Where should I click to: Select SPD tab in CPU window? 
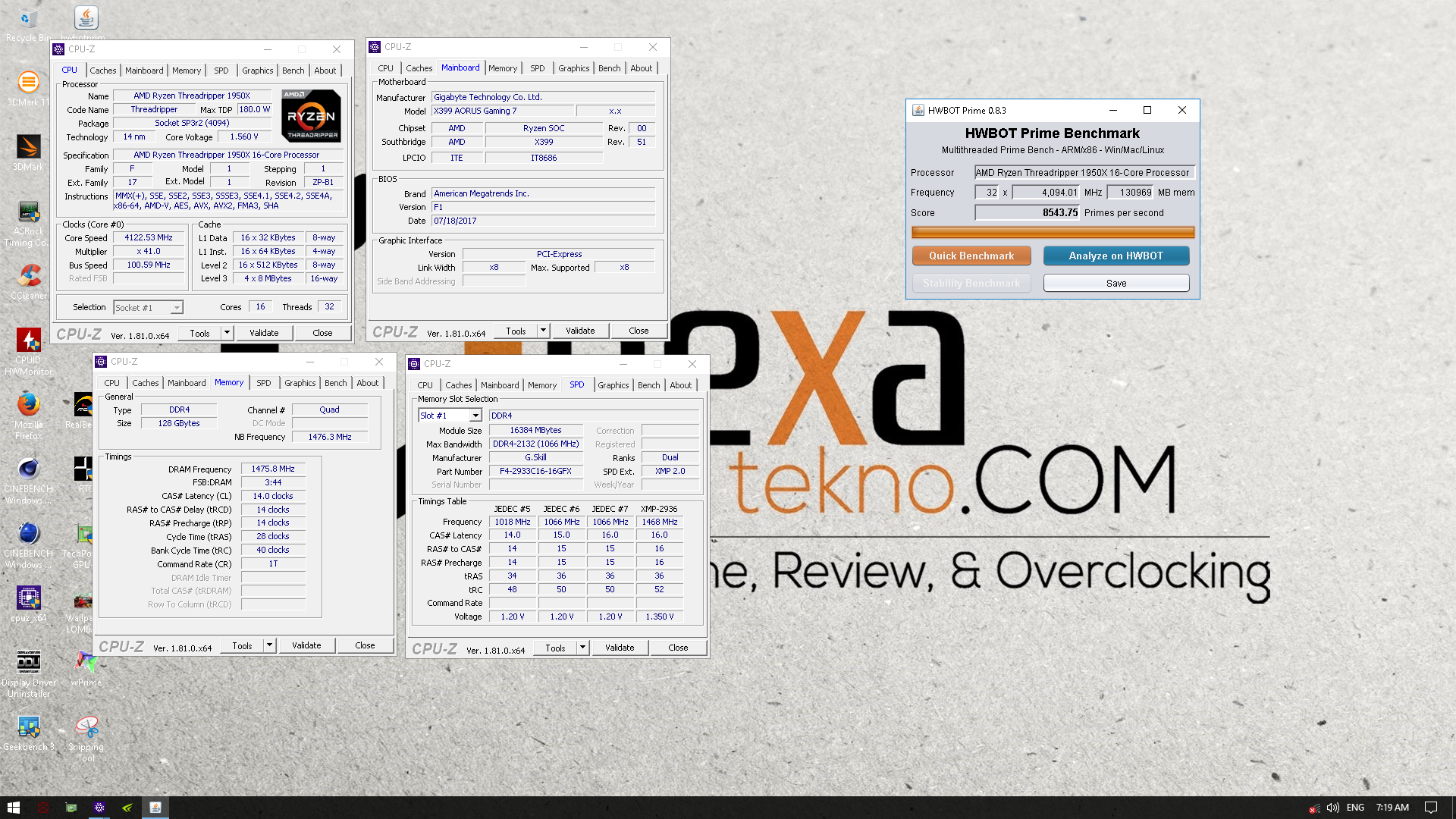pyautogui.click(x=221, y=71)
